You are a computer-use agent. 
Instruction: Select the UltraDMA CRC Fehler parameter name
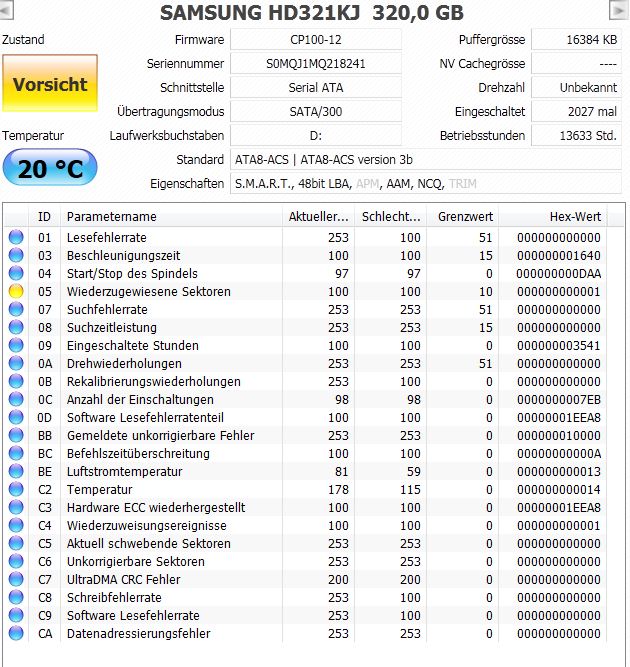click(123, 579)
